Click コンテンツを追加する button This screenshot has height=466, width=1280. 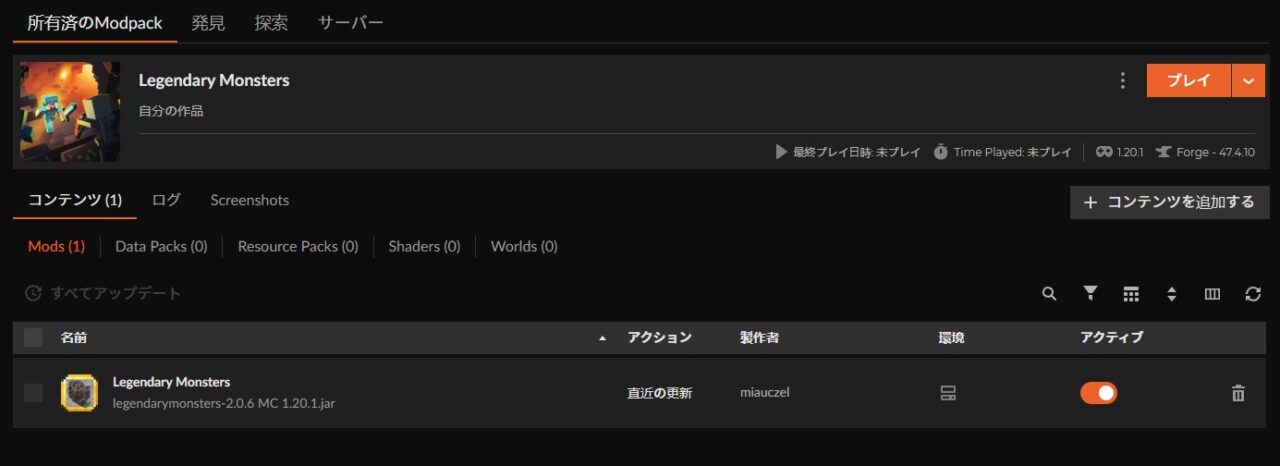(x=1169, y=202)
